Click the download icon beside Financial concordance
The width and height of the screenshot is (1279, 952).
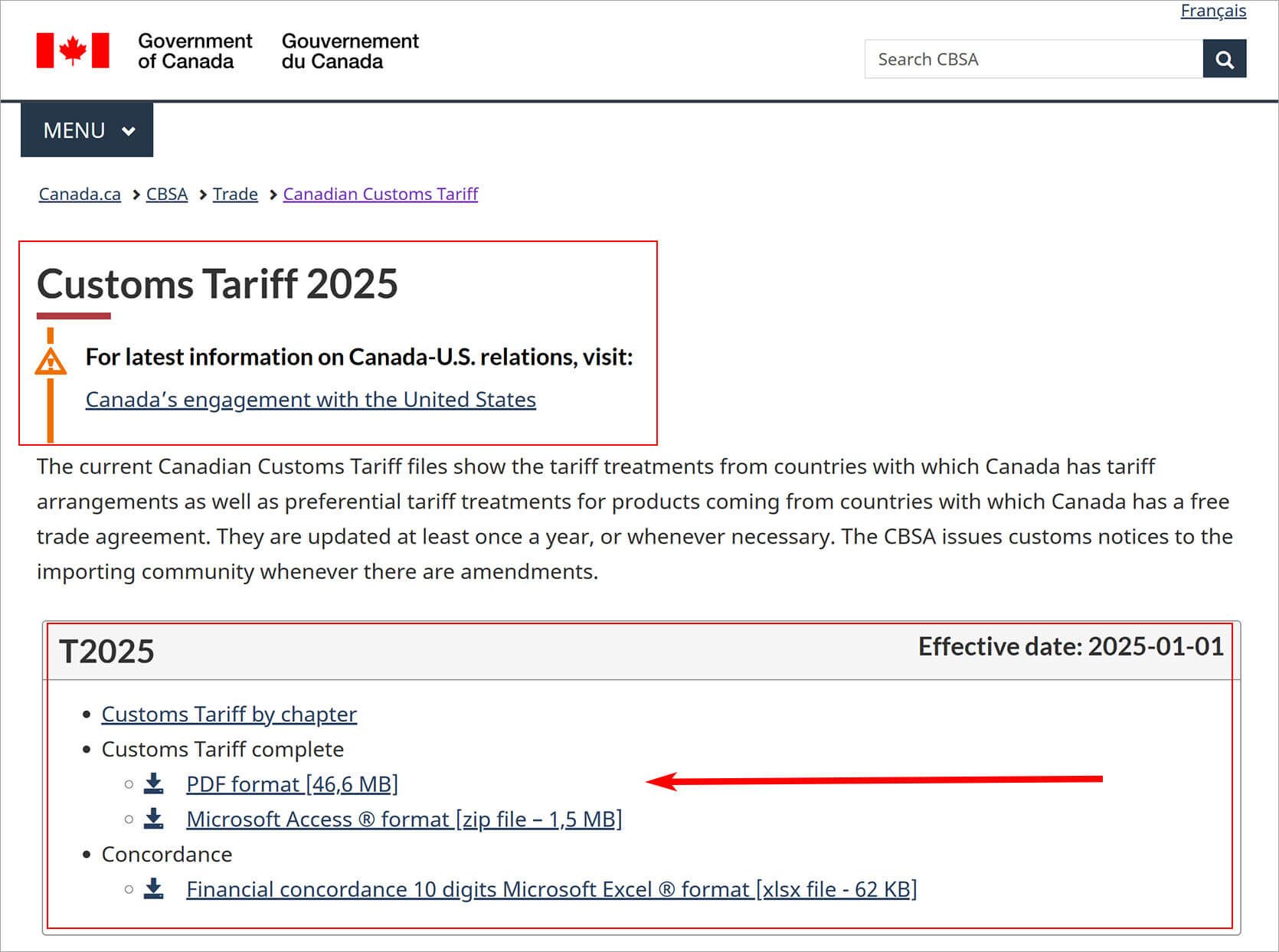point(154,888)
